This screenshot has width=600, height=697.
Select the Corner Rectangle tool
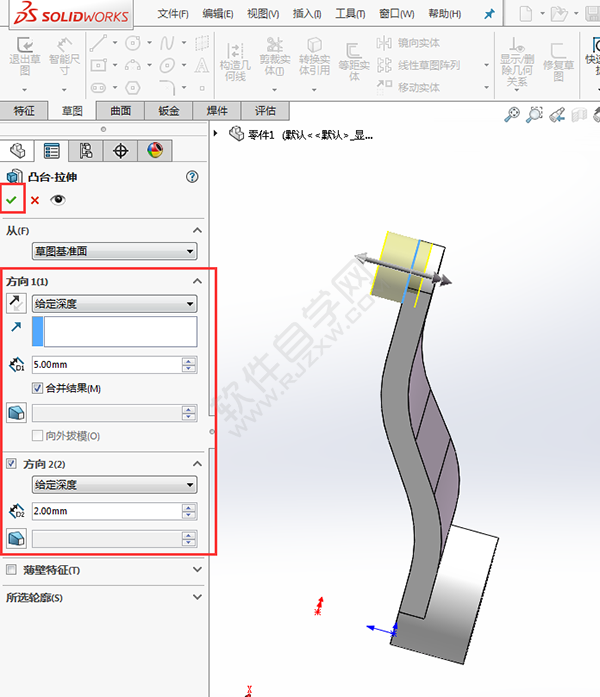(x=98, y=65)
